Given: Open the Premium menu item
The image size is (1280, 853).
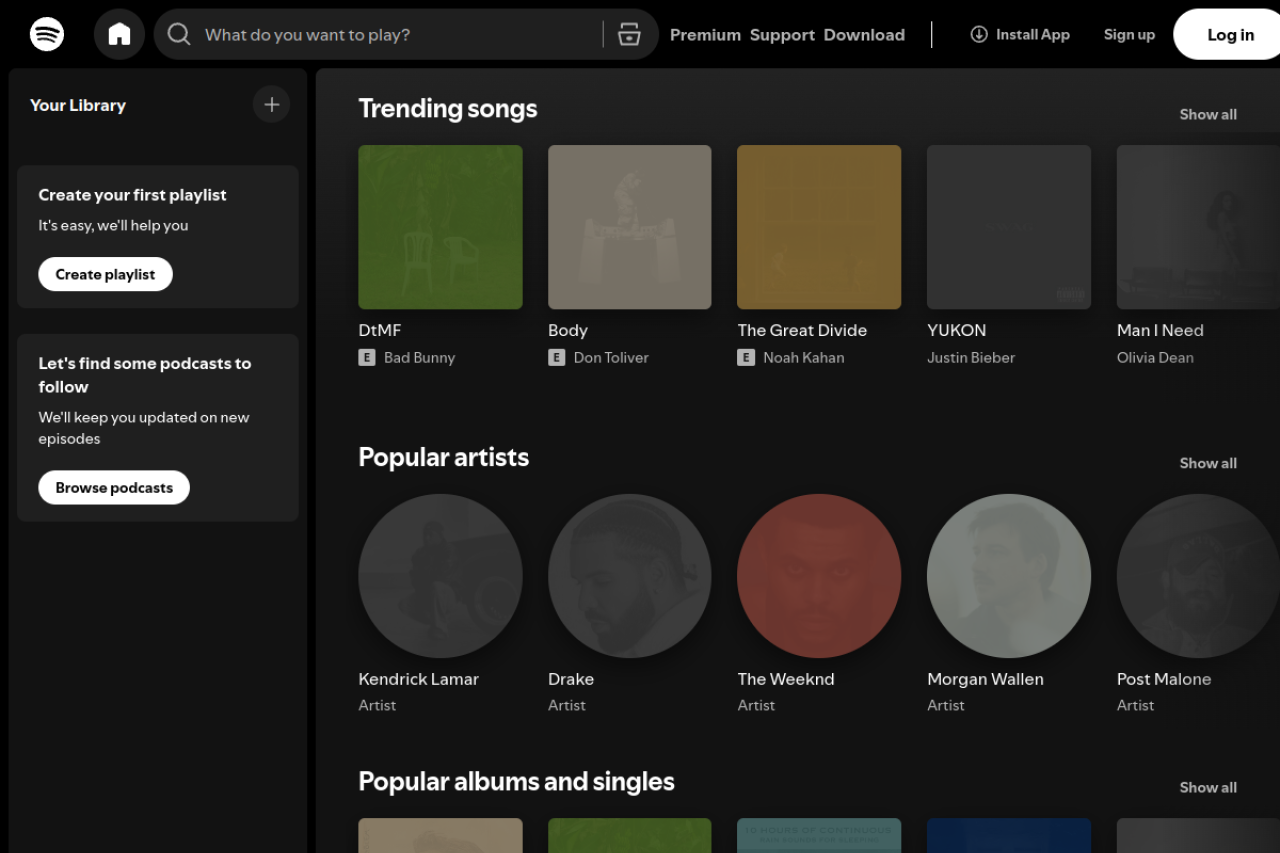Looking at the screenshot, I should [704, 34].
